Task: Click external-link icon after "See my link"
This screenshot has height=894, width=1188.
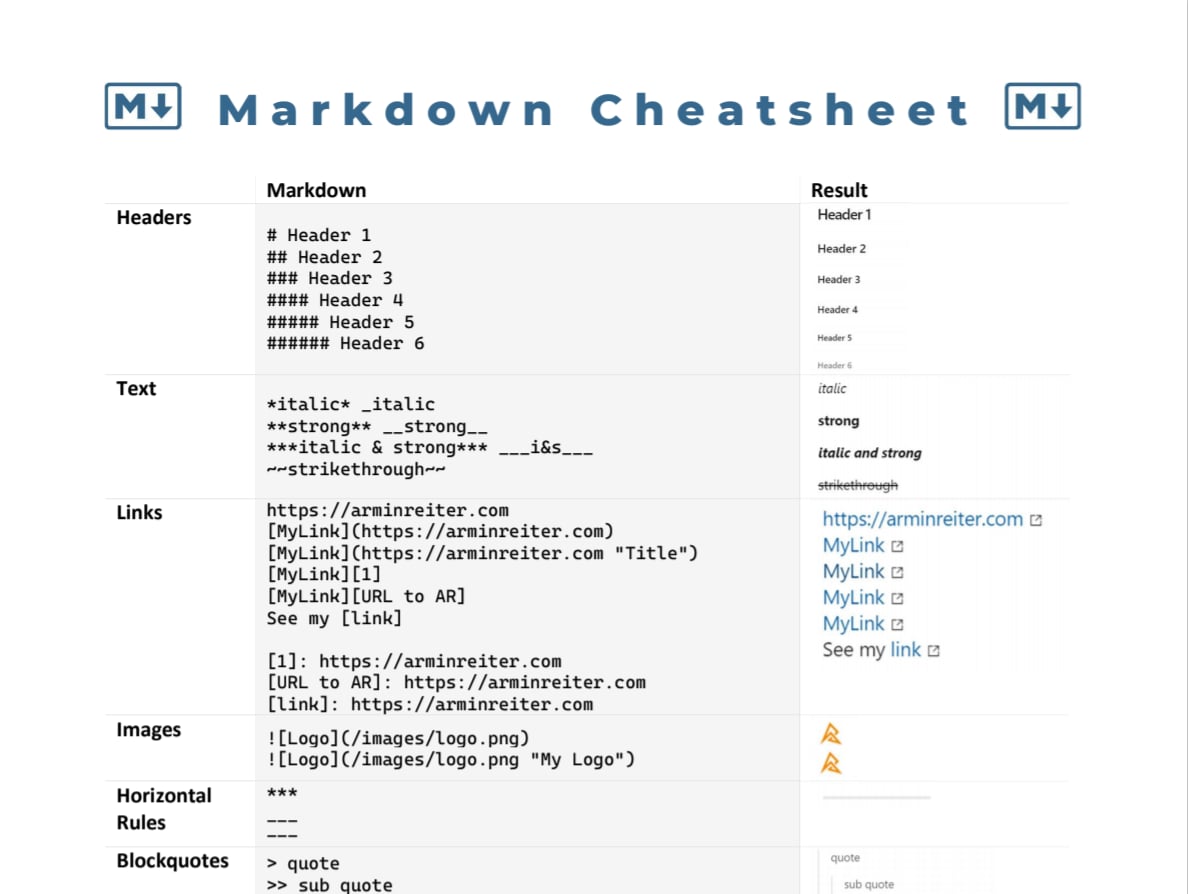Action: click(x=934, y=651)
